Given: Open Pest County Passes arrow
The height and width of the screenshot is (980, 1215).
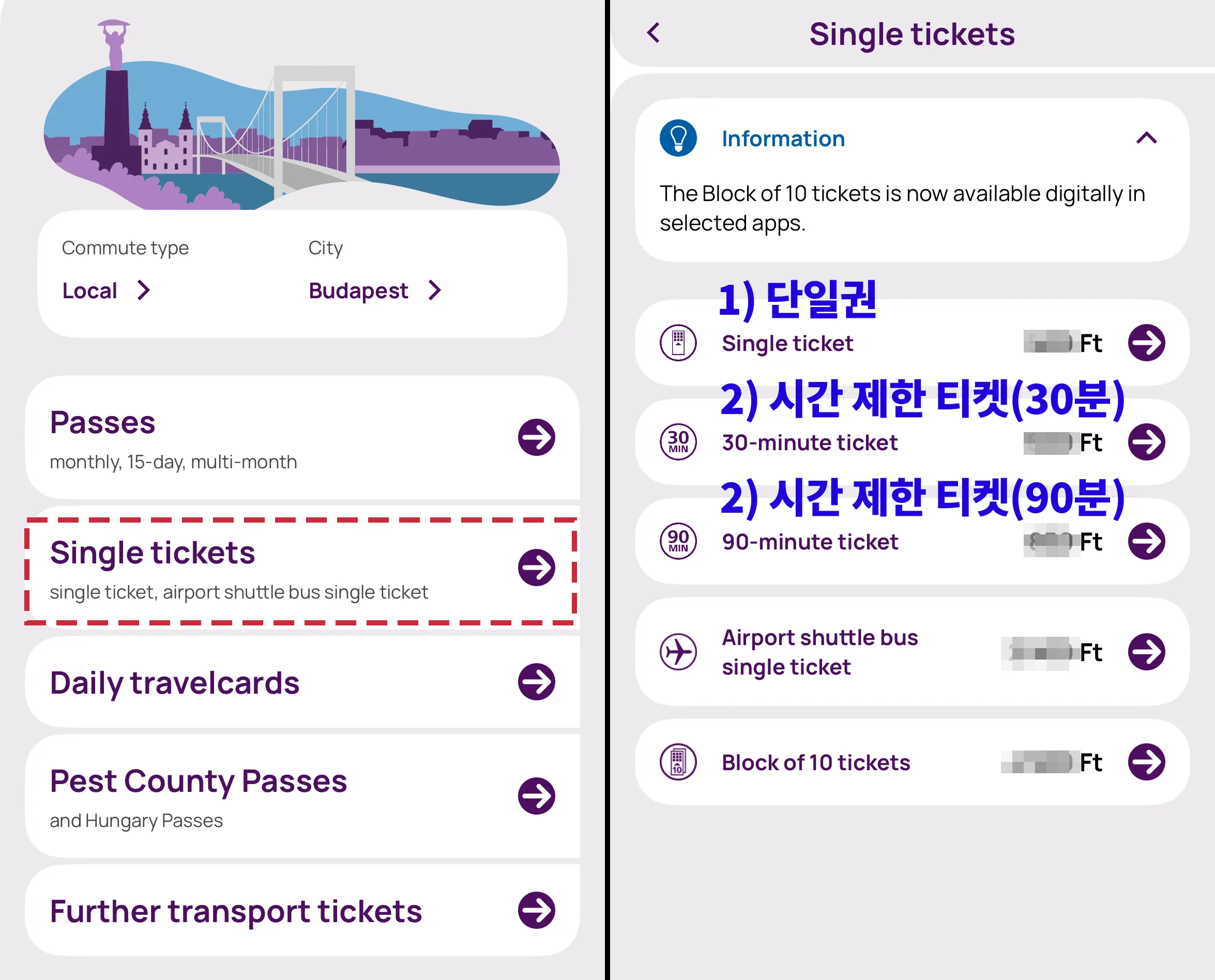Looking at the screenshot, I should click(536, 796).
